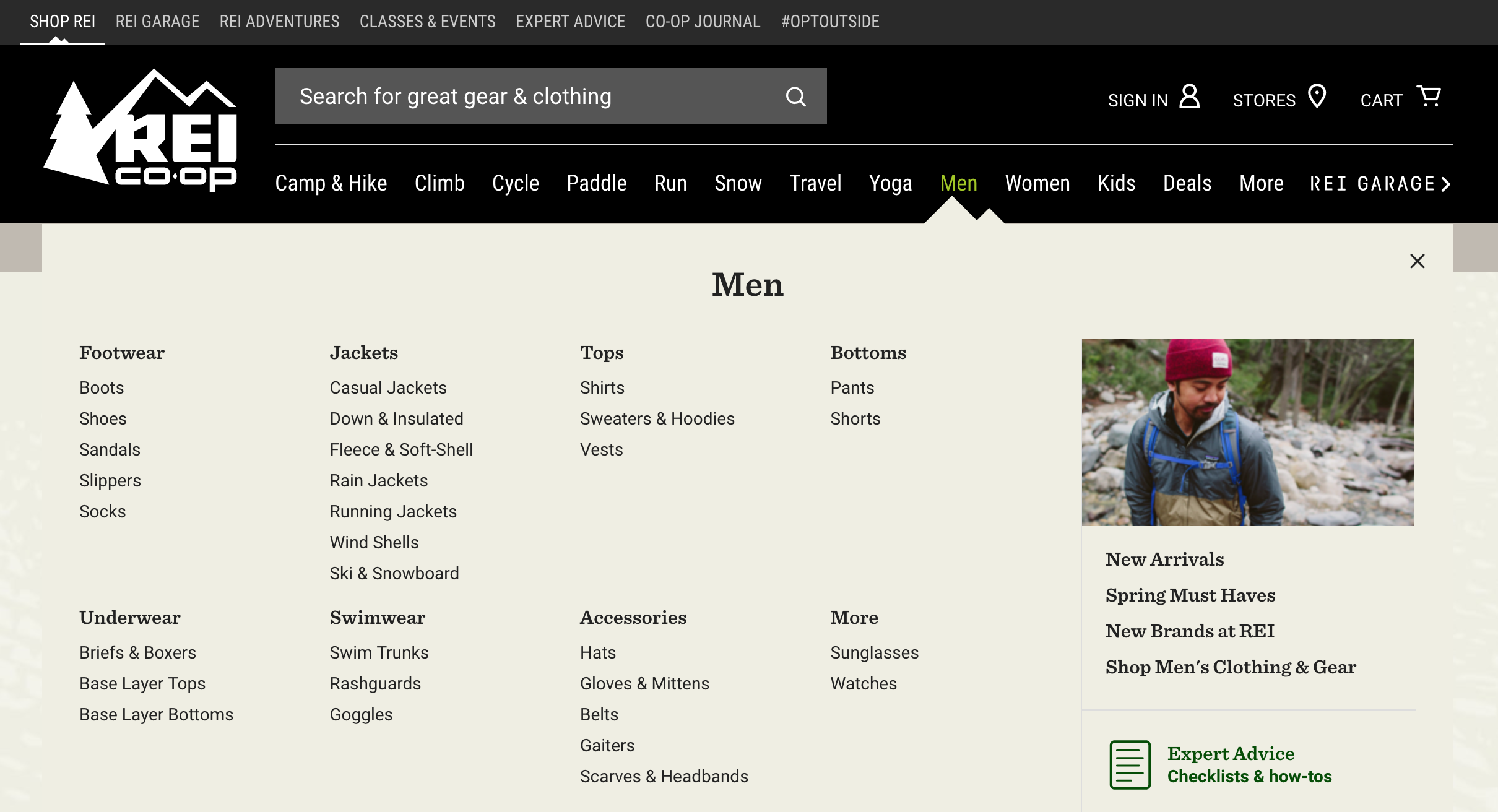Select Ski & Snowboard jackets

coord(394,574)
